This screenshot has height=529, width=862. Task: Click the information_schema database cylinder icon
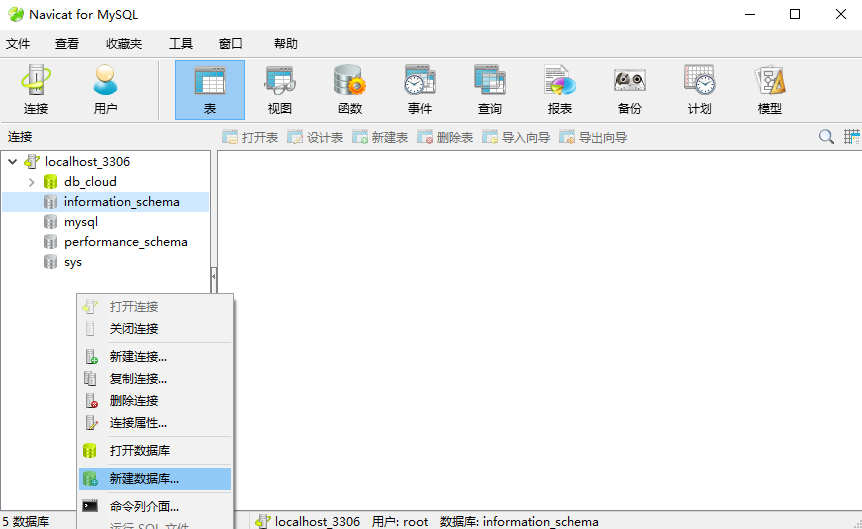(51, 202)
